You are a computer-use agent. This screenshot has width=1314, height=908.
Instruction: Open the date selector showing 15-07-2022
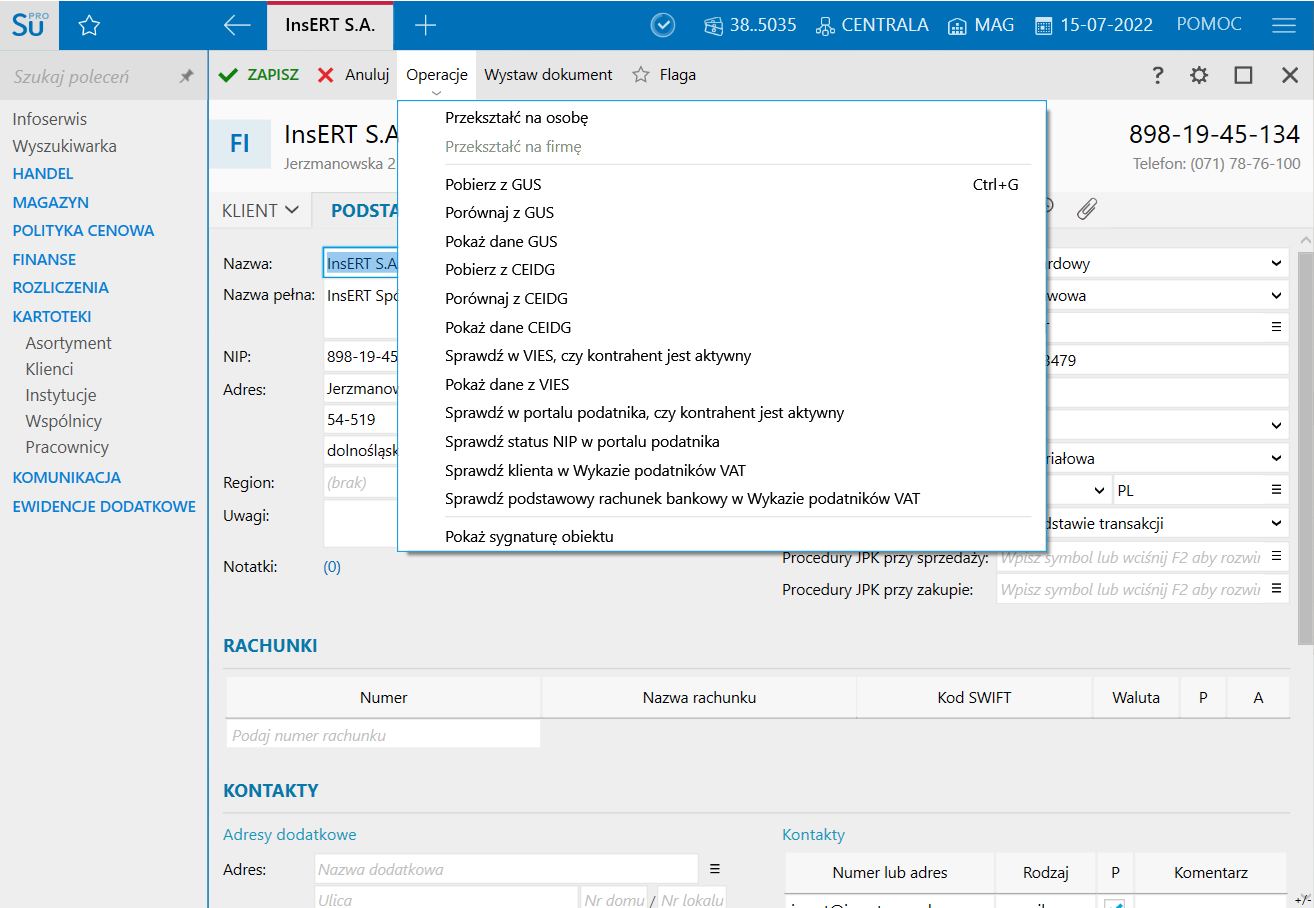pyautogui.click(x=1094, y=25)
